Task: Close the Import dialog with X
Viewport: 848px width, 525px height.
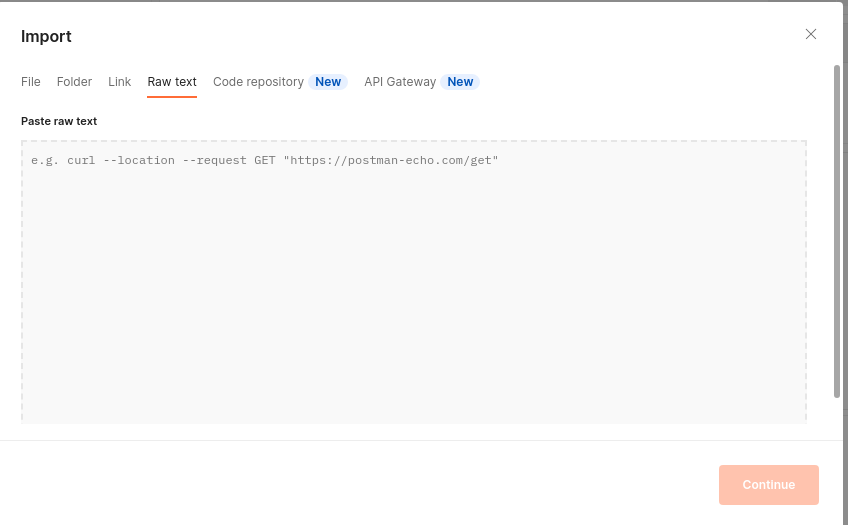Action: pyautogui.click(x=811, y=34)
